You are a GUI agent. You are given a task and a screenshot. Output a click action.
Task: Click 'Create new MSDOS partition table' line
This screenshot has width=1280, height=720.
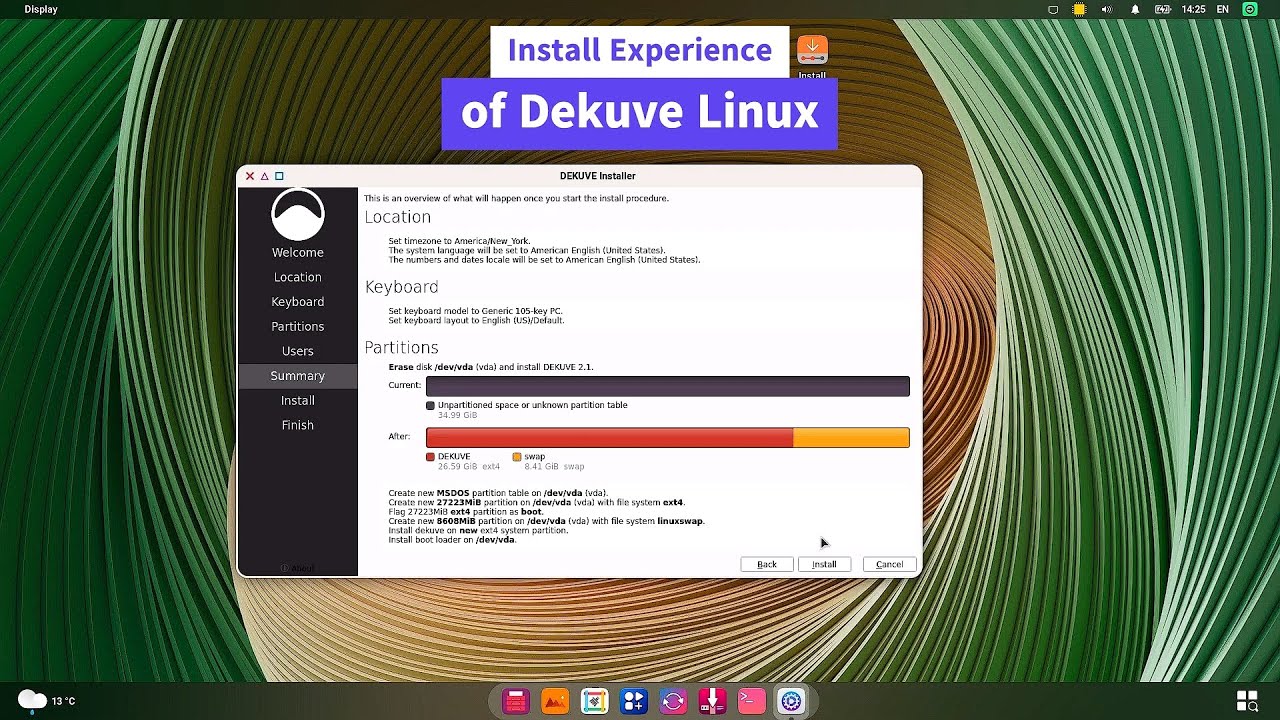498,493
